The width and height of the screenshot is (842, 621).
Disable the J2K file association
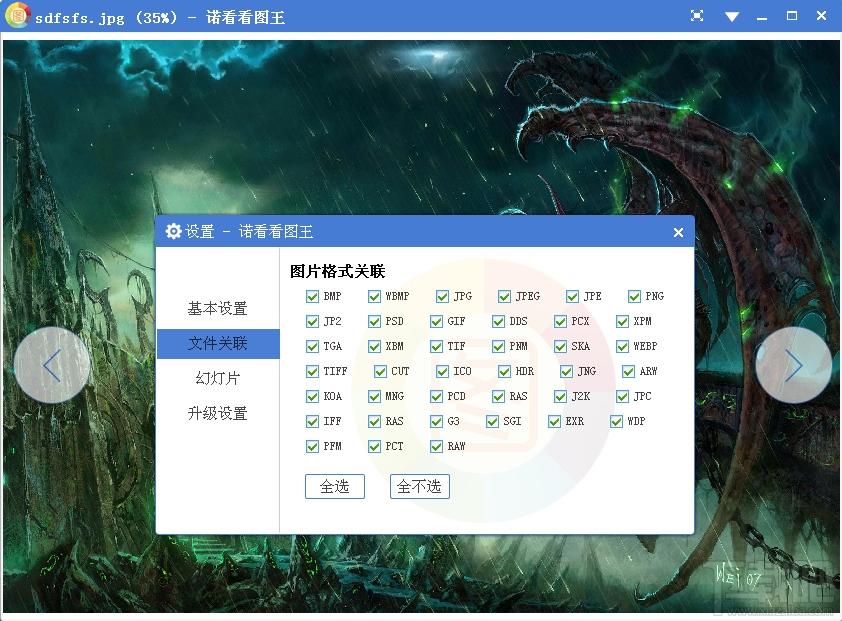[560, 396]
